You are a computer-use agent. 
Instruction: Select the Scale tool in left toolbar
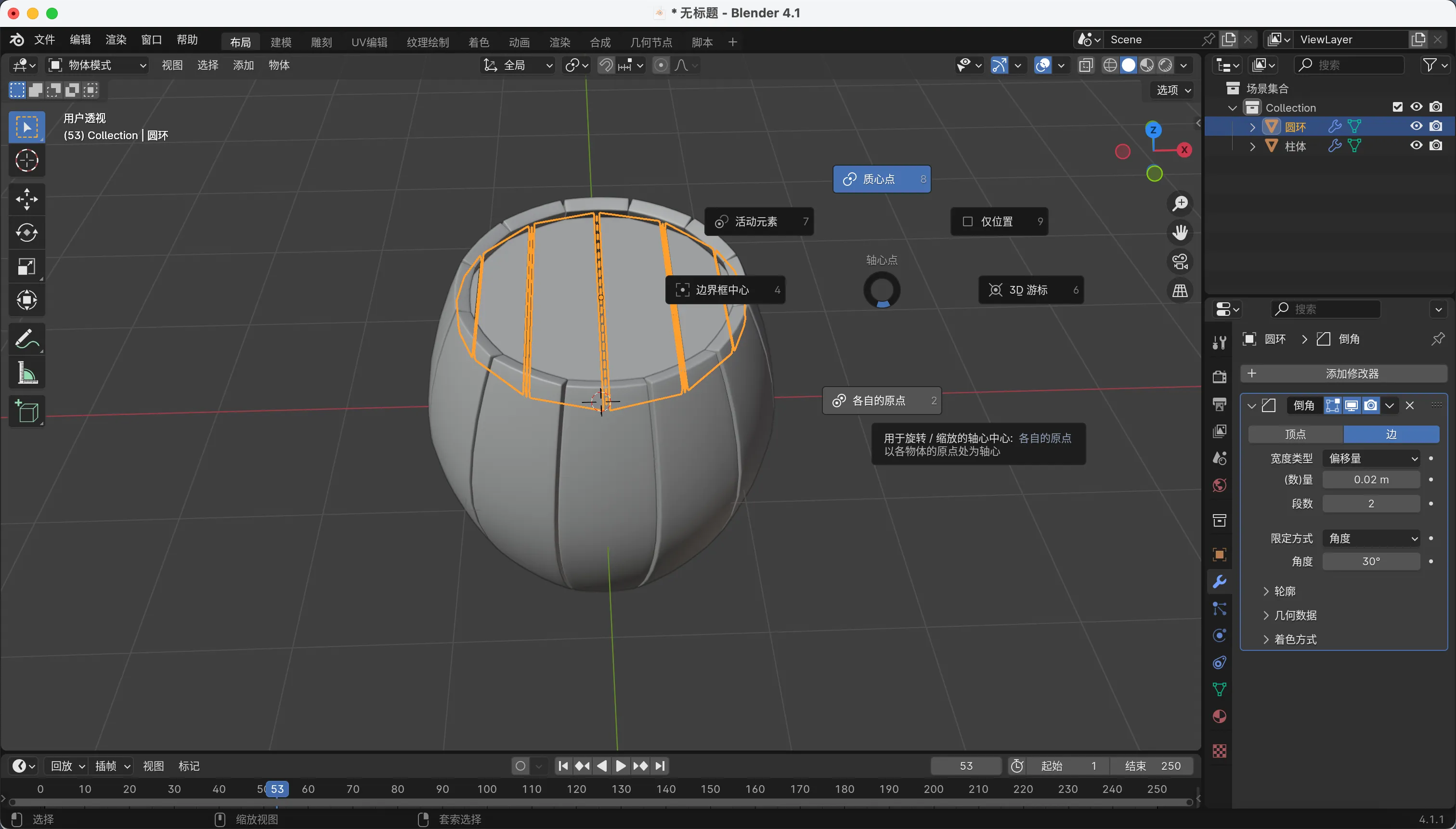coord(27,267)
